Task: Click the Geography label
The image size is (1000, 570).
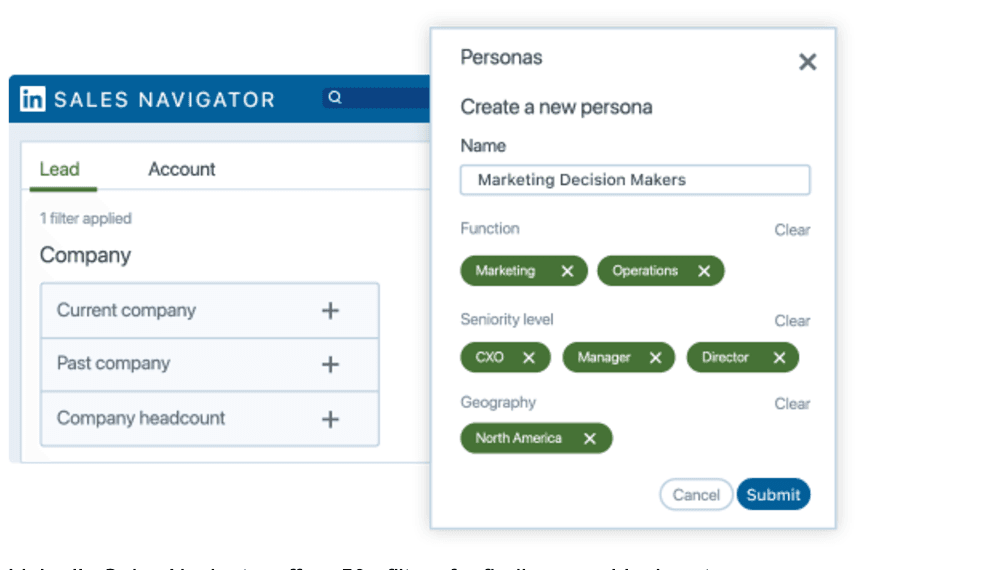Action: [498, 403]
